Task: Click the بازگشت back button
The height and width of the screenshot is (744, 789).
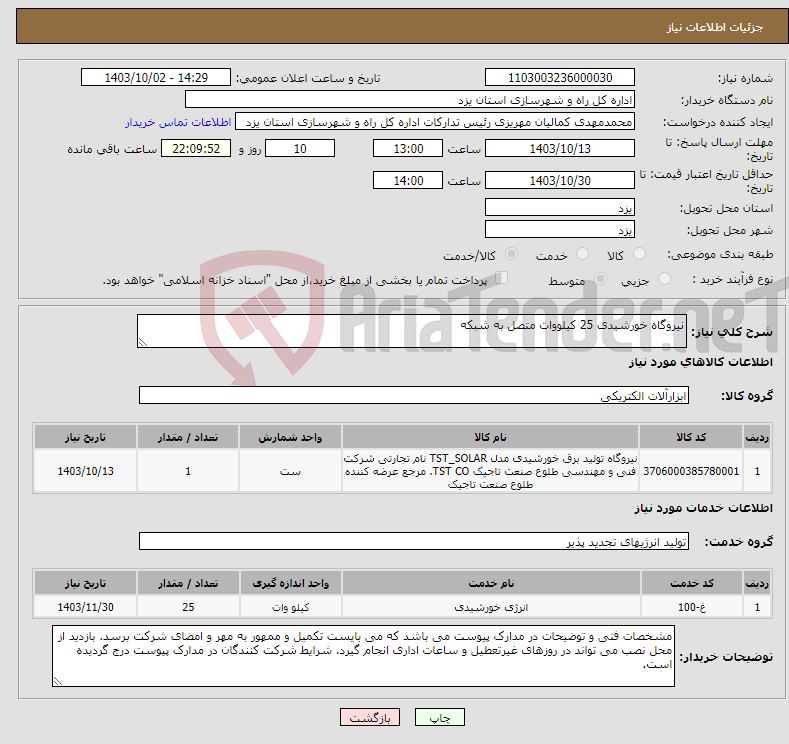Action: [x=370, y=717]
